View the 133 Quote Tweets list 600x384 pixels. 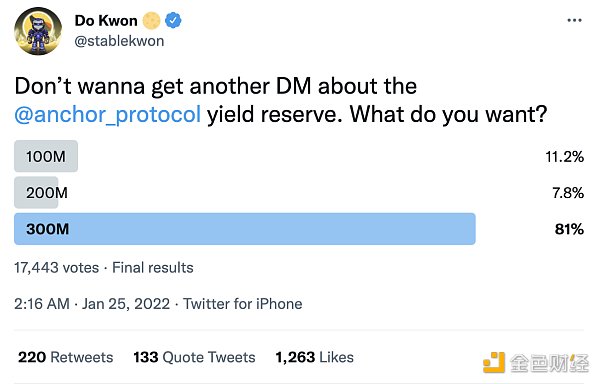(x=194, y=357)
